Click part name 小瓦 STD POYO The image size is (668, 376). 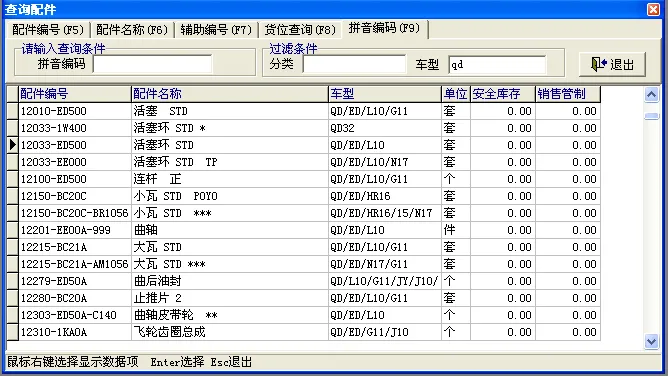(x=176, y=196)
